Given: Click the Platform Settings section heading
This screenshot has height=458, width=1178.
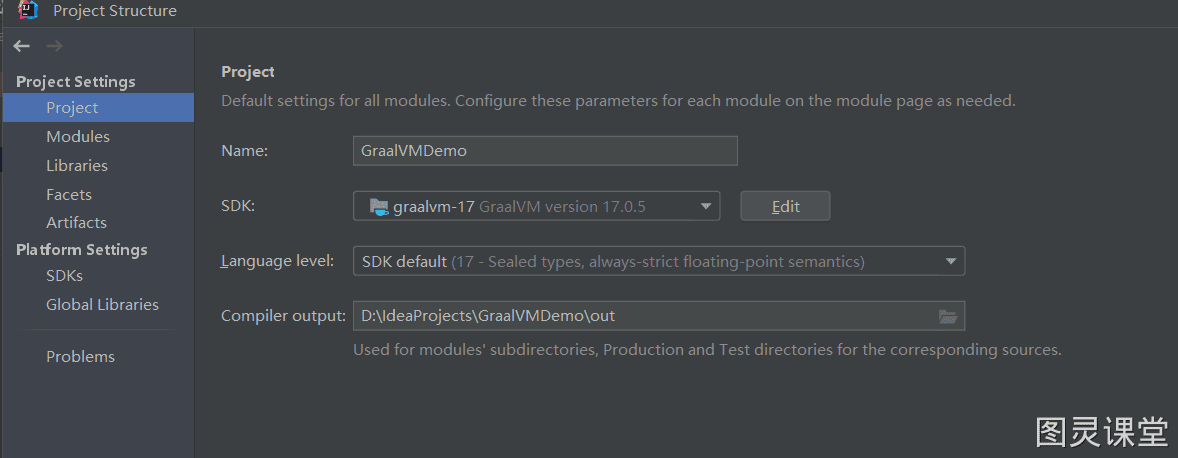Looking at the screenshot, I should (x=82, y=249).
